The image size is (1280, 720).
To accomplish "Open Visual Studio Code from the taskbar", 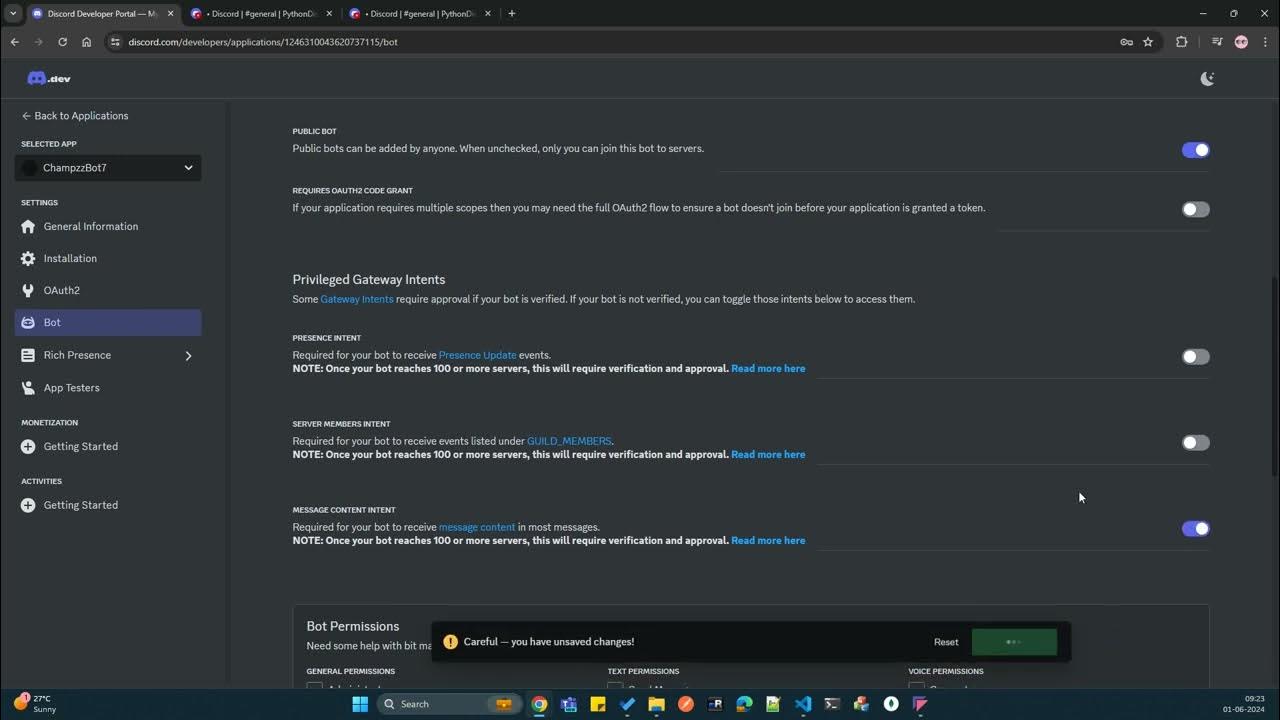I will (x=803, y=704).
